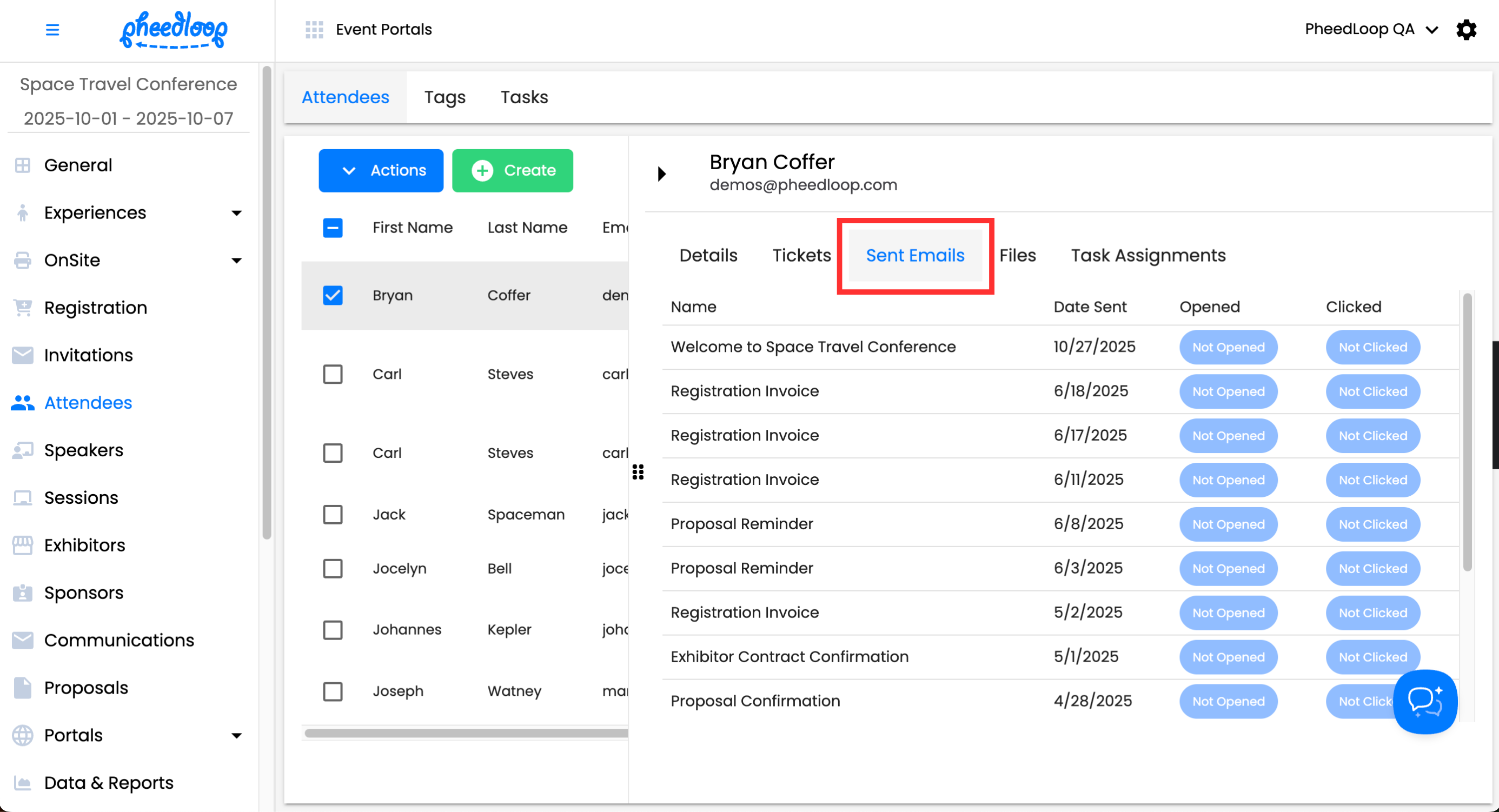Click the Invitations envelope icon

[x=23, y=355]
